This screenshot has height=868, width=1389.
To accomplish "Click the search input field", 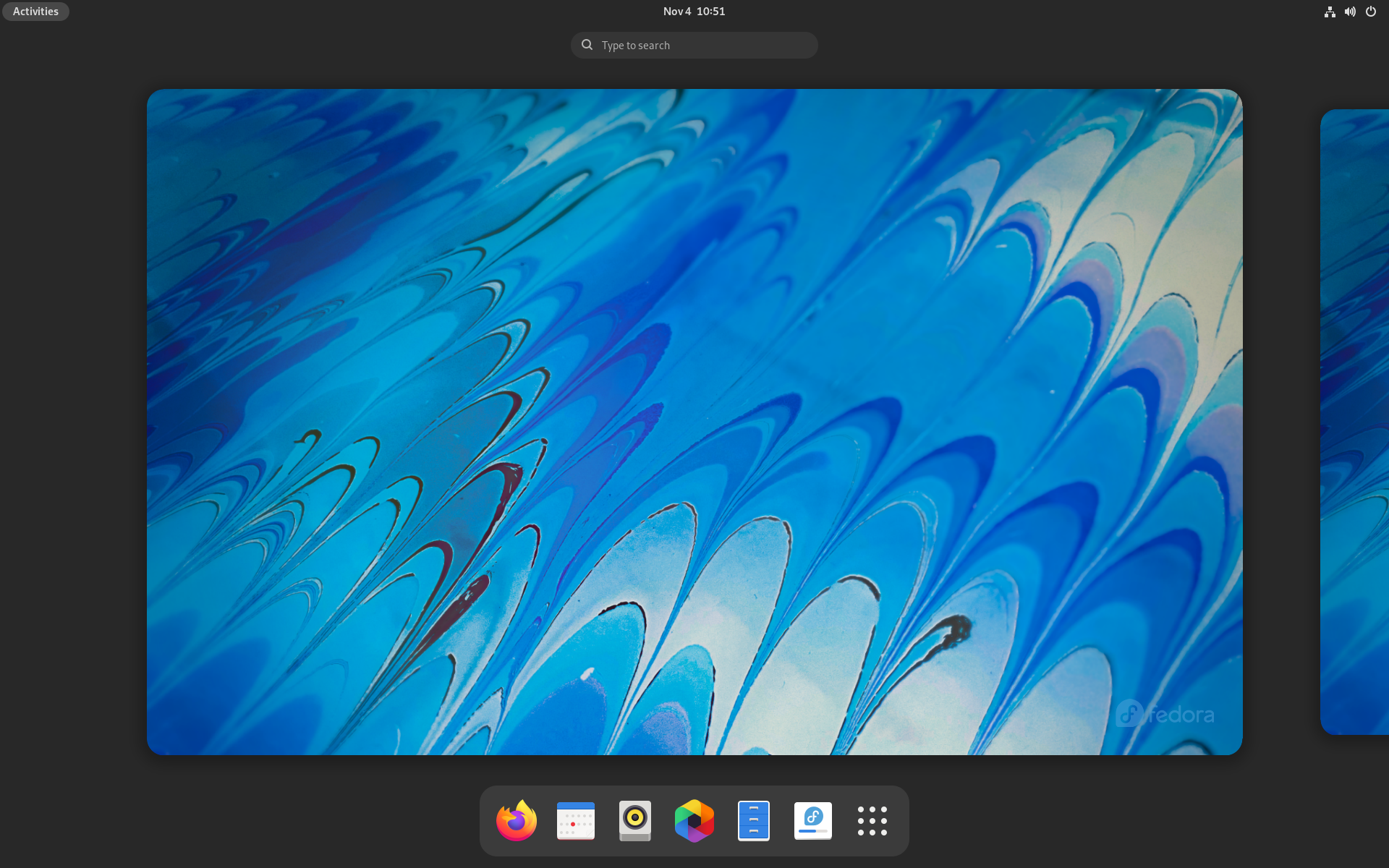I will click(694, 45).
